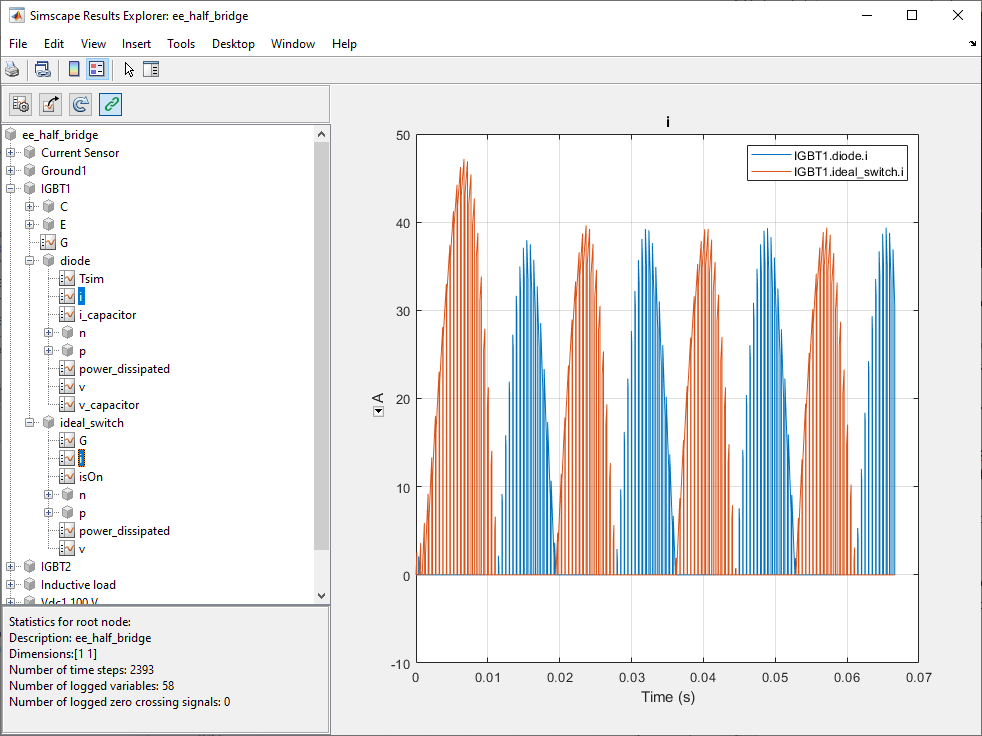This screenshot has width=982, height=736.
Task: Toggle the green link time axes button
Action: point(111,103)
